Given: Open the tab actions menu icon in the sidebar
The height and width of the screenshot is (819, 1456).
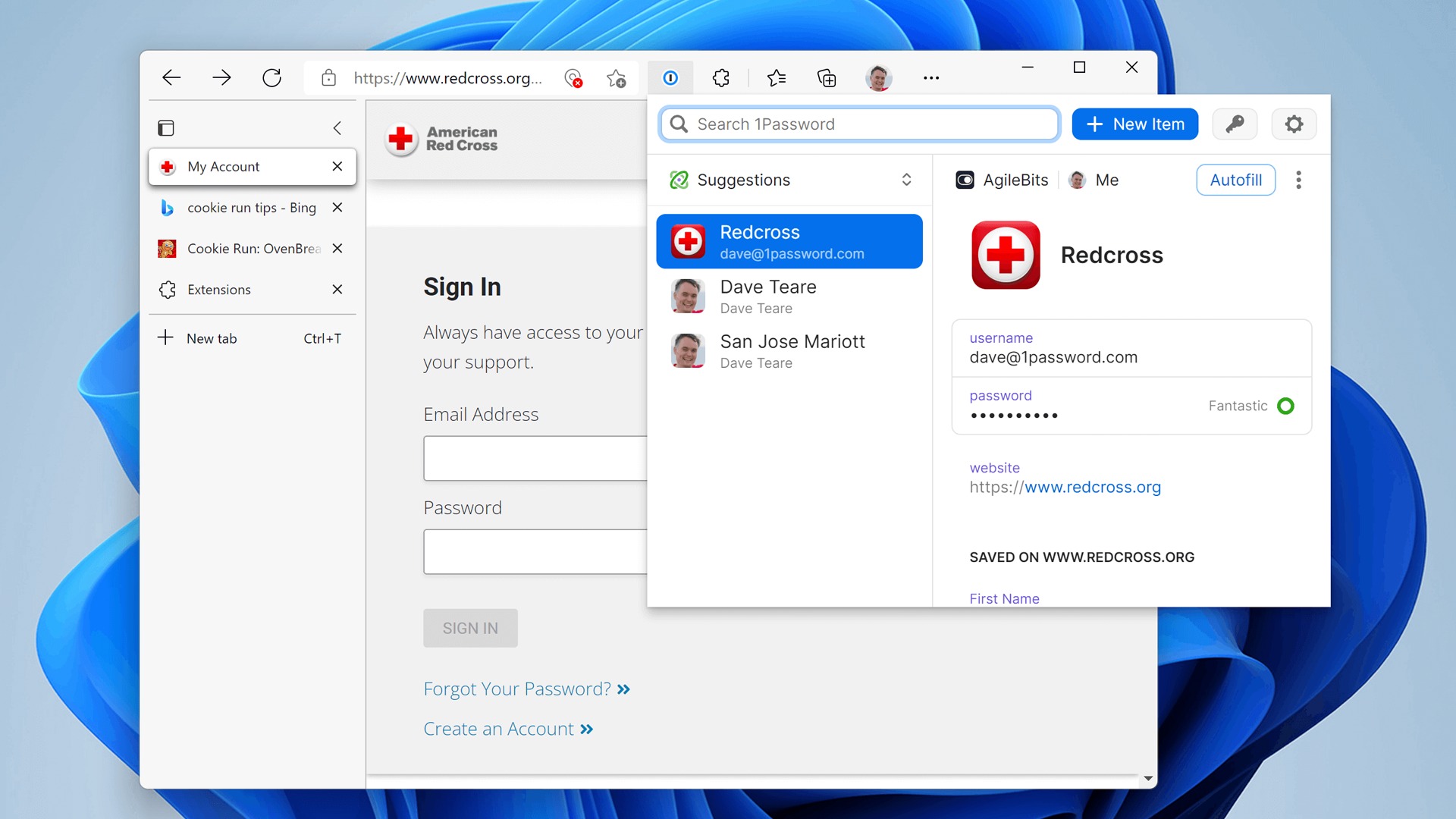Looking at the screenshot, I should pos(166,127).
